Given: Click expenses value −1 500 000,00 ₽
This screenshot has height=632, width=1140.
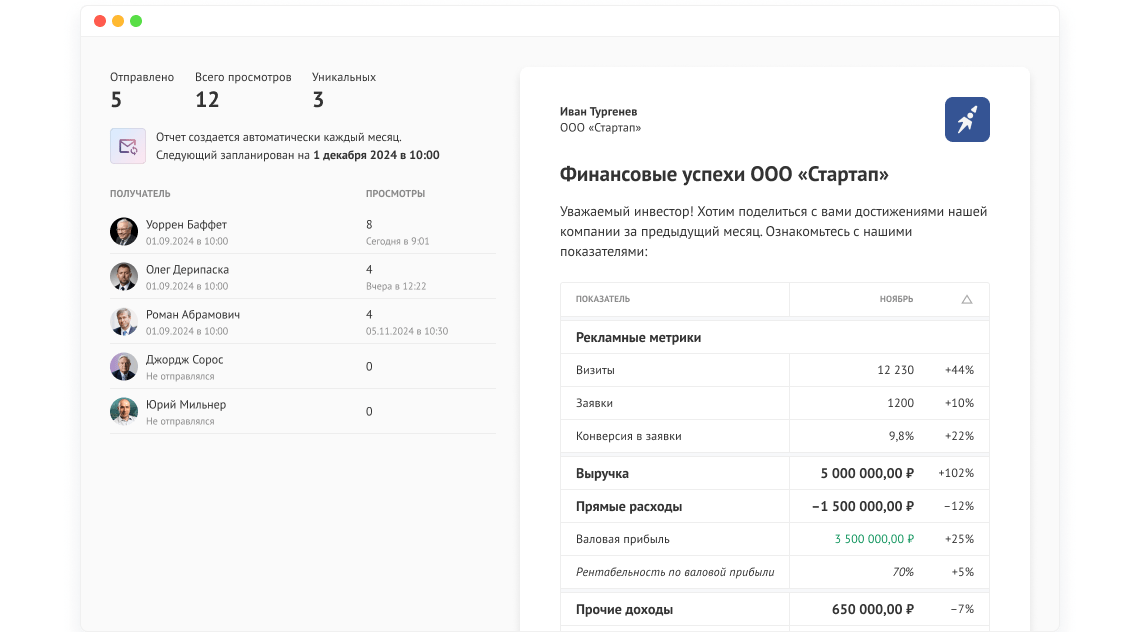Looking at the screenshot, I should pyautogui.click(x=863, y=506).
